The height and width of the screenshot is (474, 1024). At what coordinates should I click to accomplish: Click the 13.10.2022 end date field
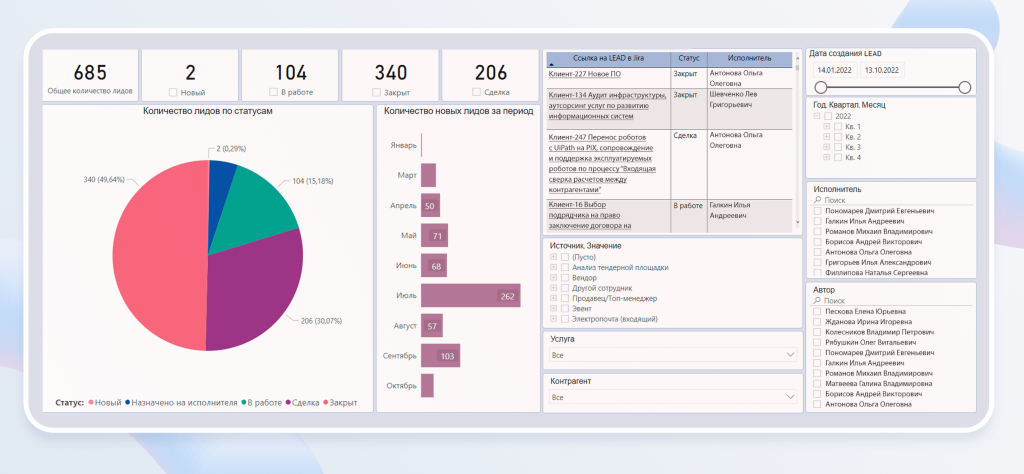point(882,70)
